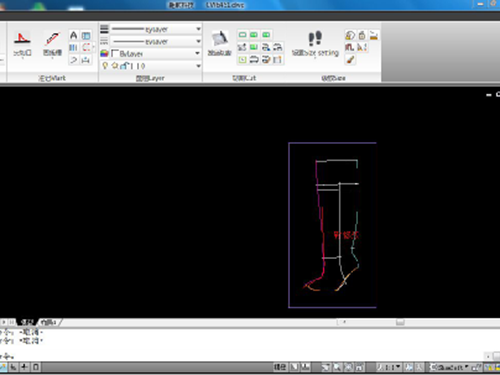Toggle the second status bar icon from left
The width and height of the screenshot is (500, 375).
[x=13, y=367]
